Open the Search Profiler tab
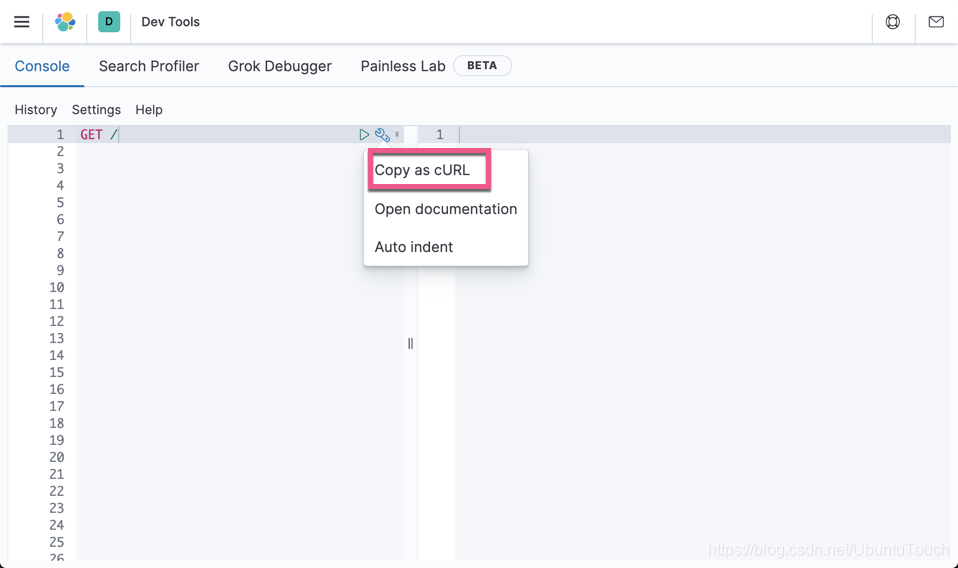958x568 pixels. click(x=149, y=66)
